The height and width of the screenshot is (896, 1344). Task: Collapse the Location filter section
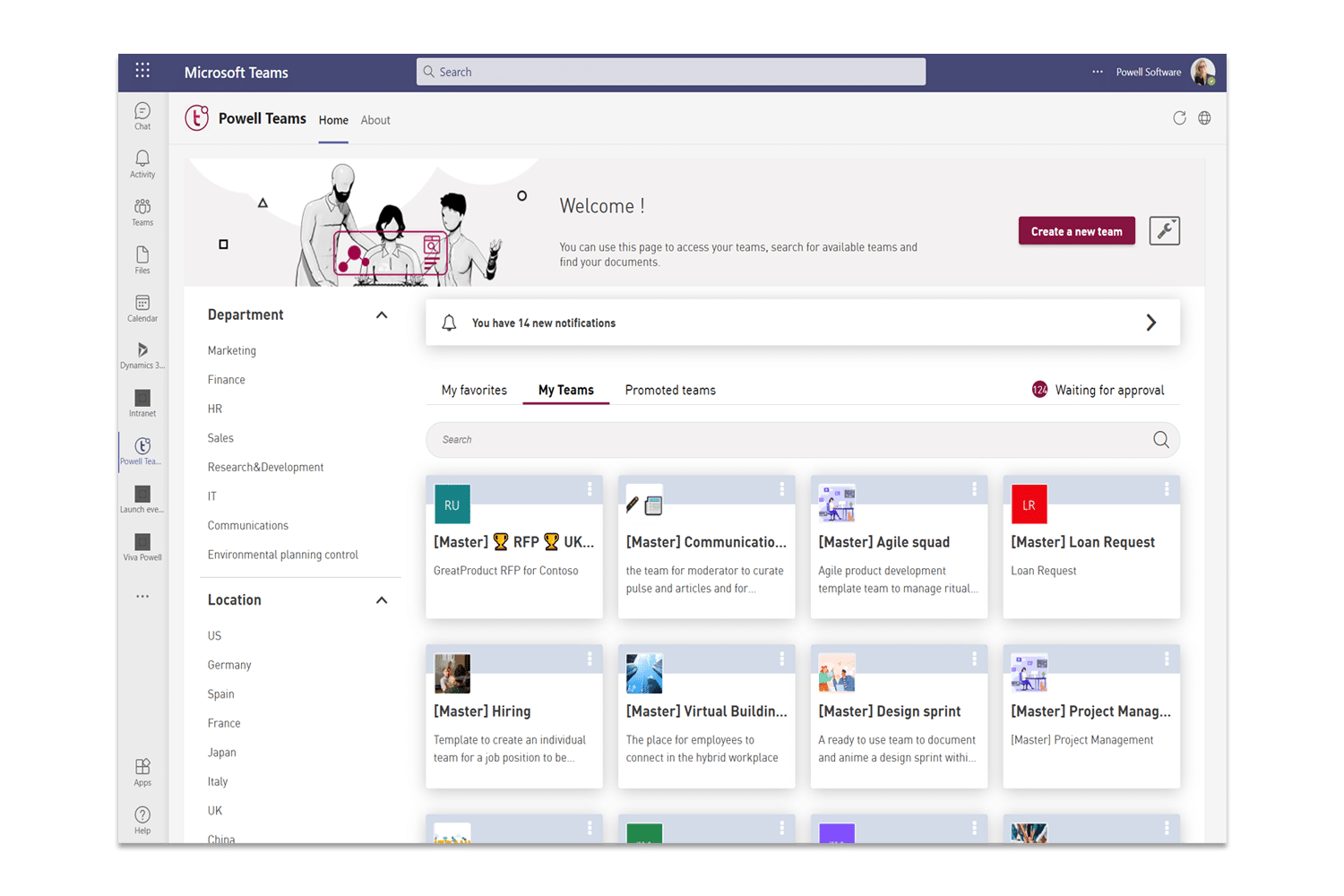[382, 600]
